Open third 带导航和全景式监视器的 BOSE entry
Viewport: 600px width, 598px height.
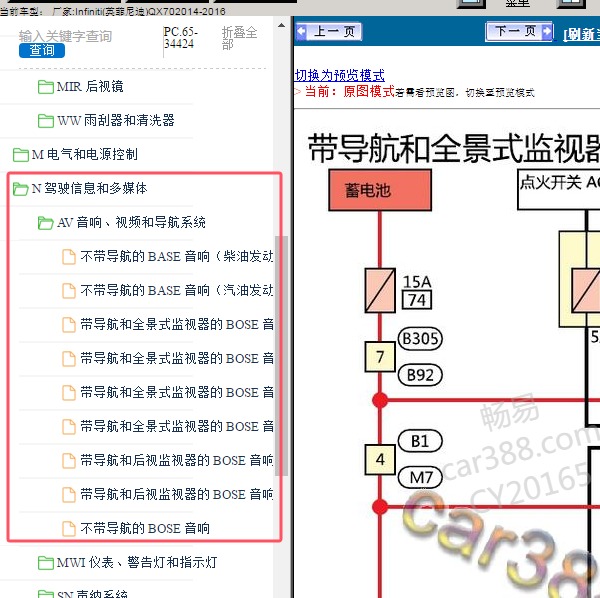click(x=177, y=393)
